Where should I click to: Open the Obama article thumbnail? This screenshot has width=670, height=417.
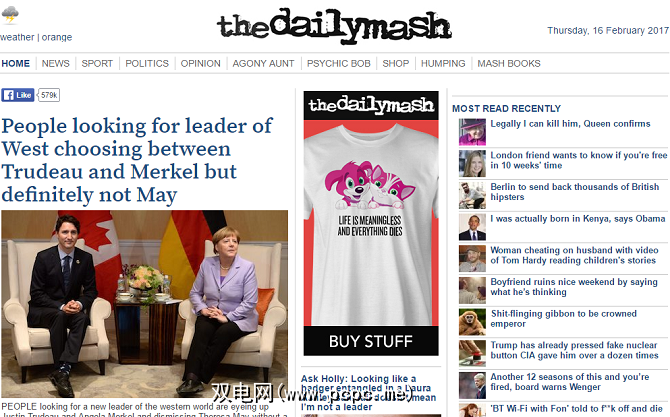[x=472, y=227]
